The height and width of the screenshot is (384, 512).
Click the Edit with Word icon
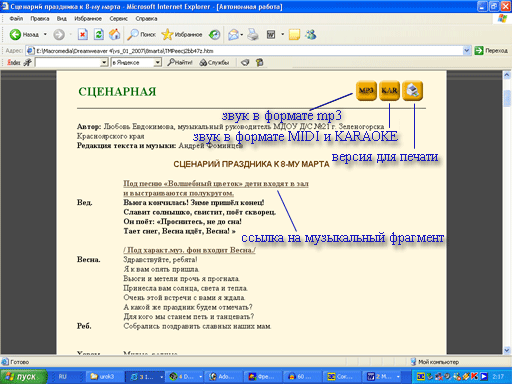click(x=271, y=34)
